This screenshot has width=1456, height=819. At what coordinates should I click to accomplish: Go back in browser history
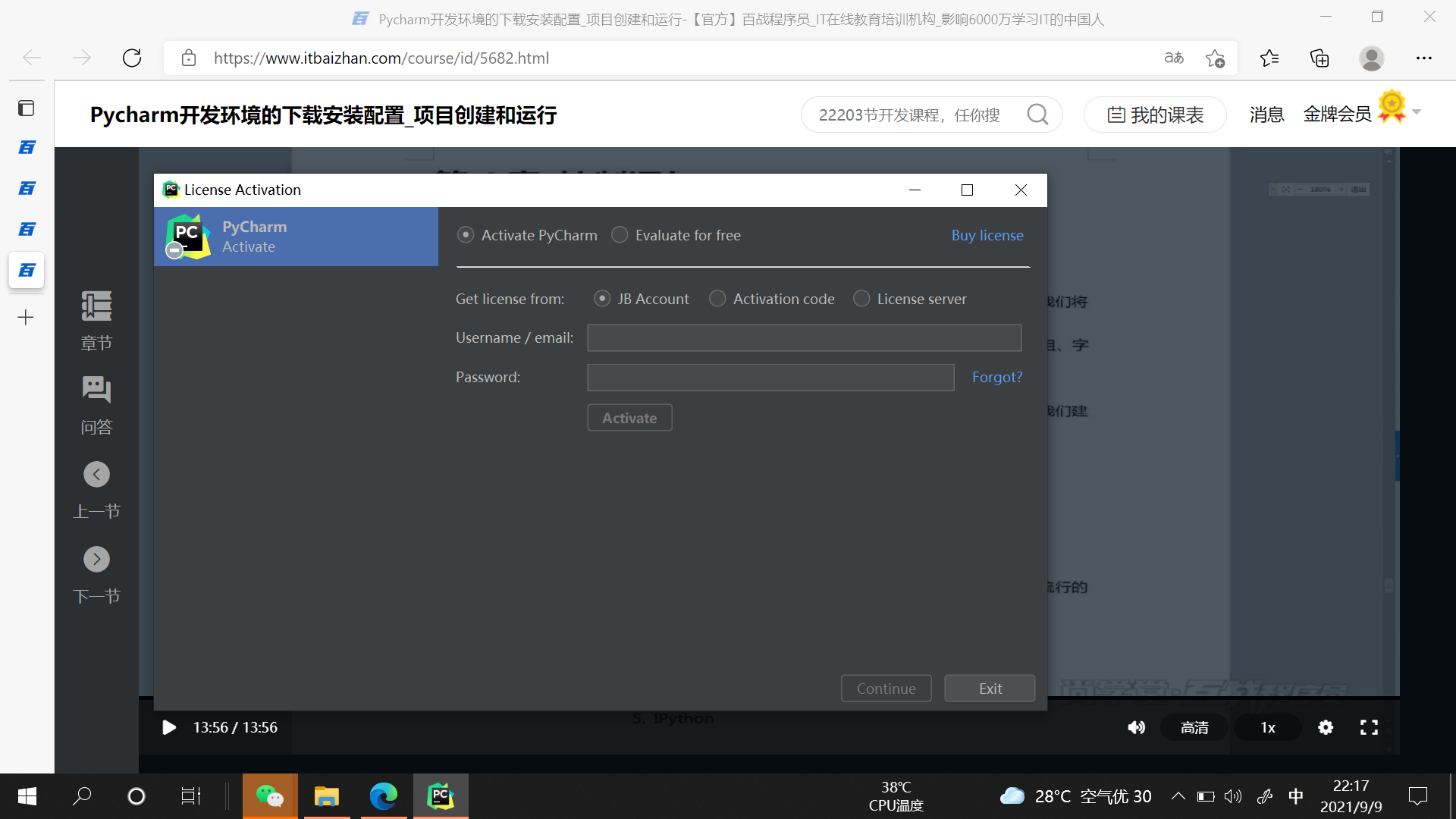tap(32, 58)
